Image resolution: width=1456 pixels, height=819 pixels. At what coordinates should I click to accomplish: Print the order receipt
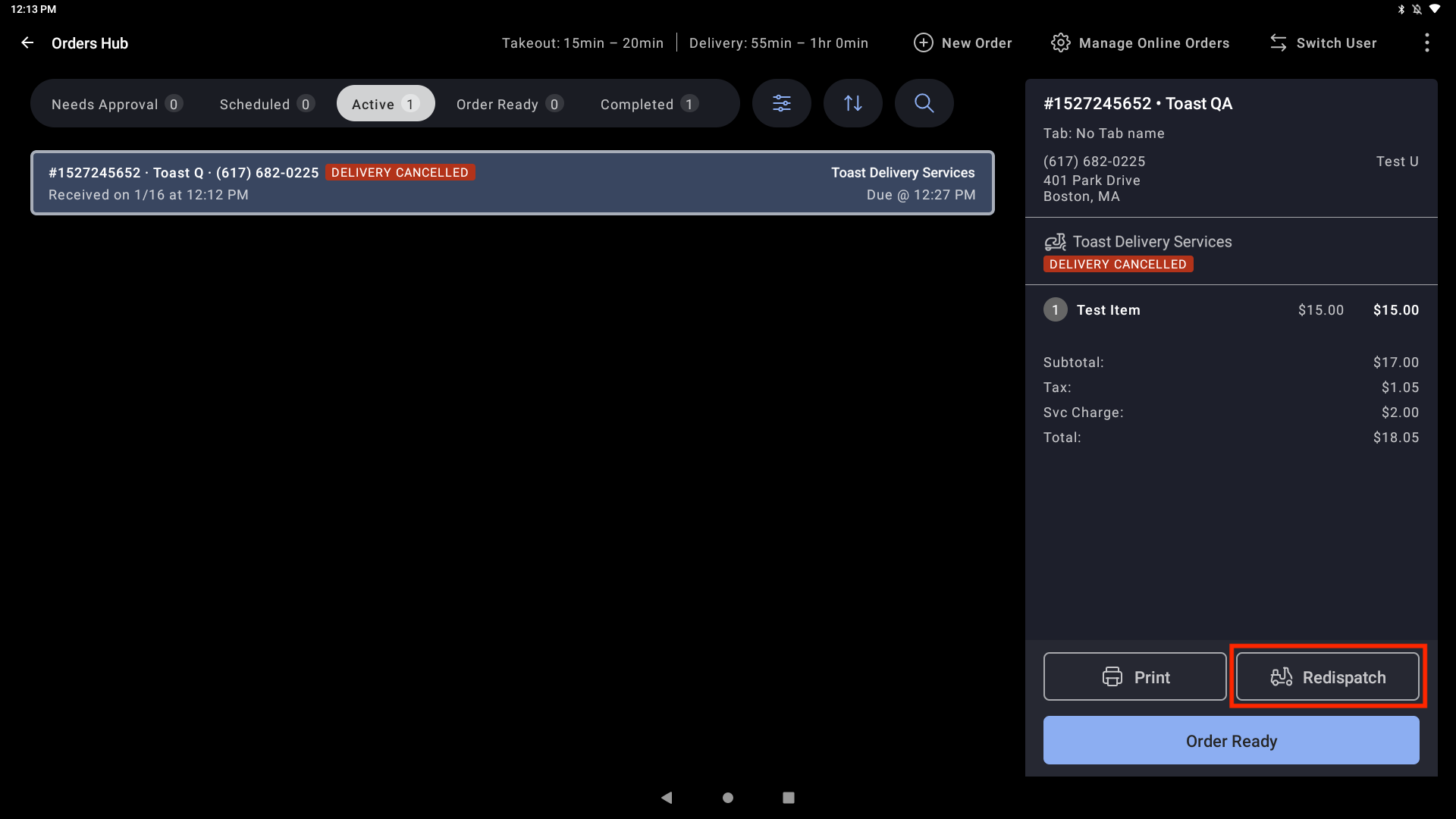click(x=1134, y=676)
